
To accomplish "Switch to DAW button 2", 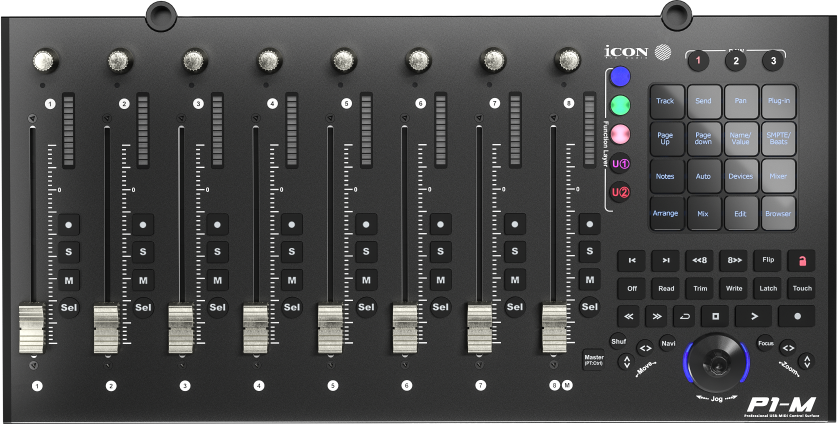I will point(735,61).
